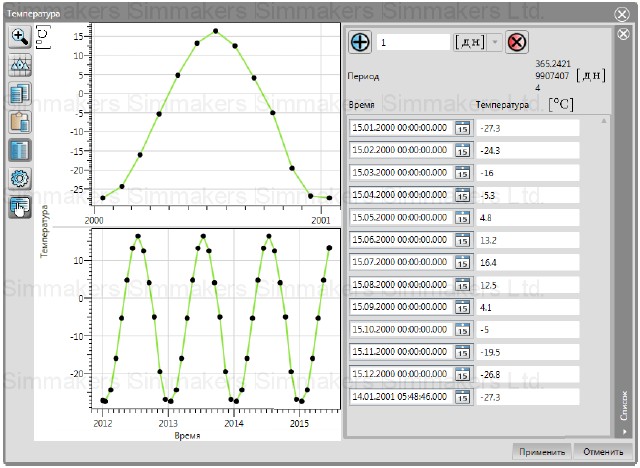Click the list scrollbar up arrow
The width and height of the screenshot is (640, 468).
[604, 121]
